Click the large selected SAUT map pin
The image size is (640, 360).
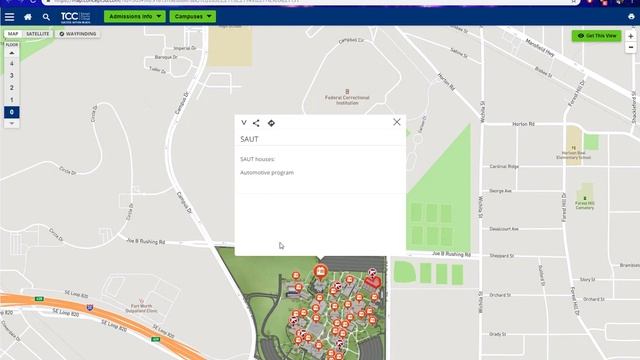click(320, 272)
